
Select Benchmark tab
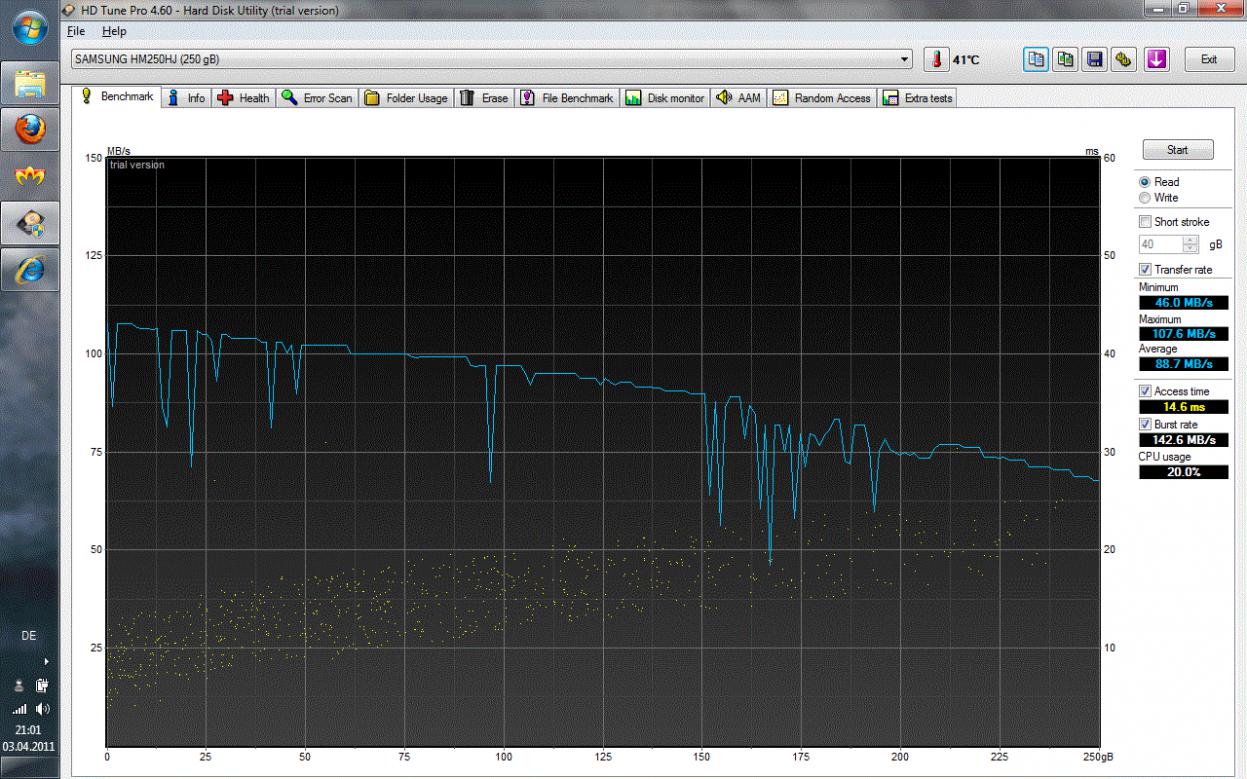(117, 97)
